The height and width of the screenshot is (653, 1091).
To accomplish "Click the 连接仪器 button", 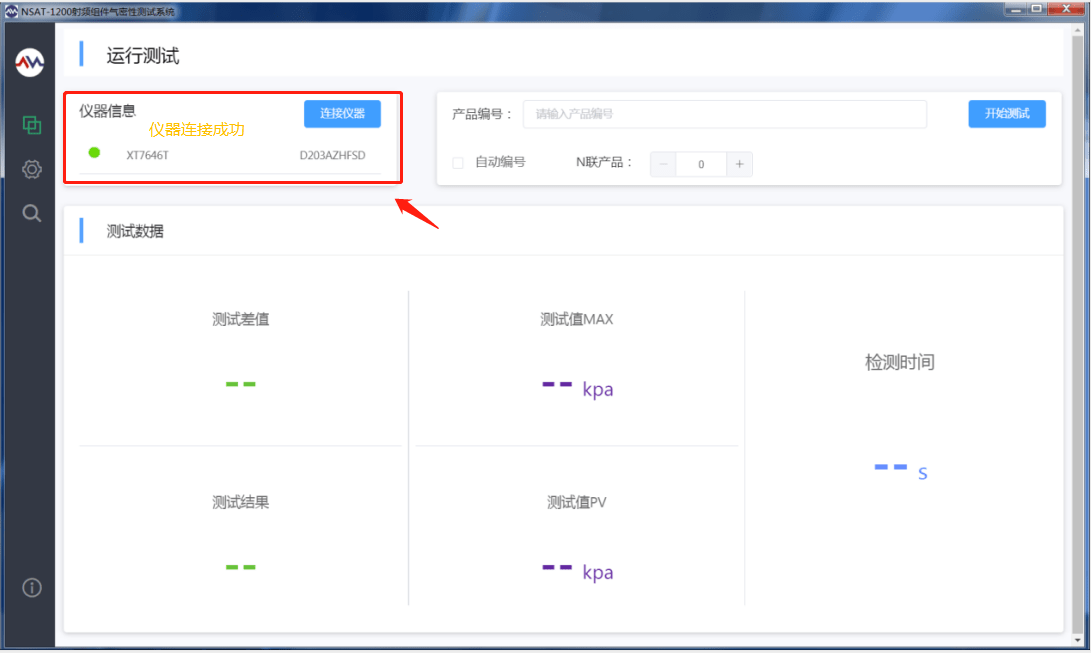I will coord(342,114).
